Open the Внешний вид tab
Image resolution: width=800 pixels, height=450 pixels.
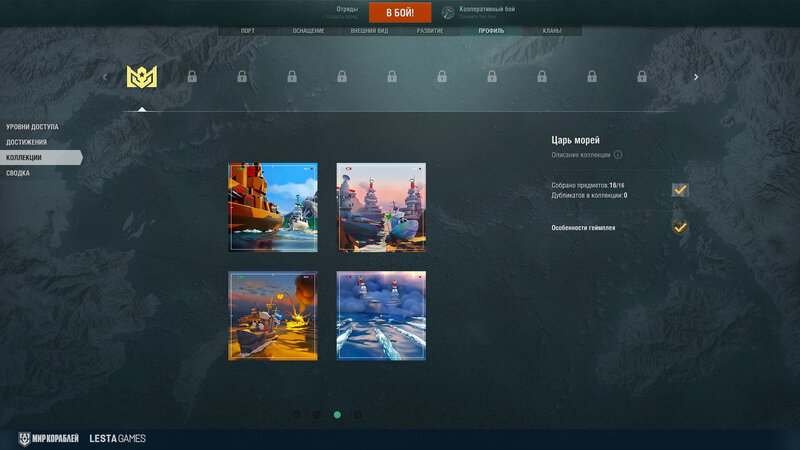(x=369, y=31)
